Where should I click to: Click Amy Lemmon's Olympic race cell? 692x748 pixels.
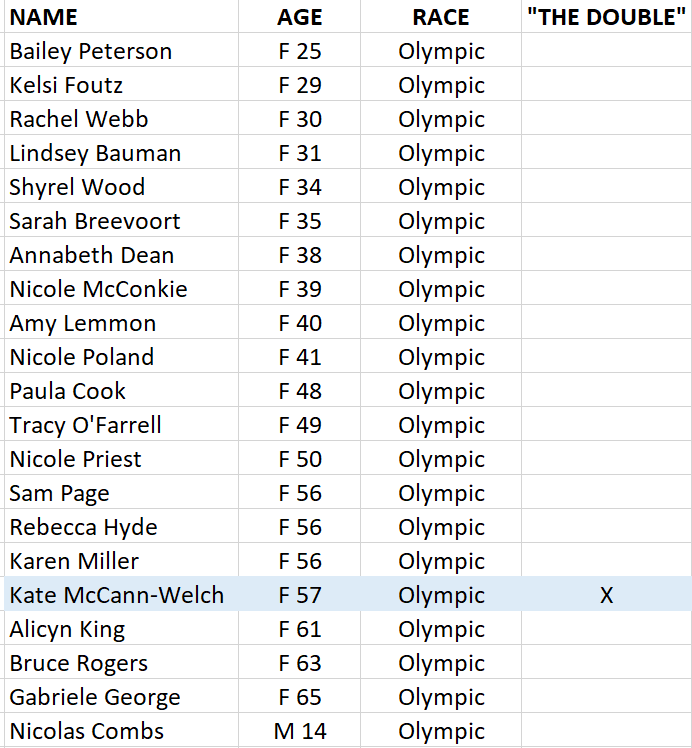441,322
